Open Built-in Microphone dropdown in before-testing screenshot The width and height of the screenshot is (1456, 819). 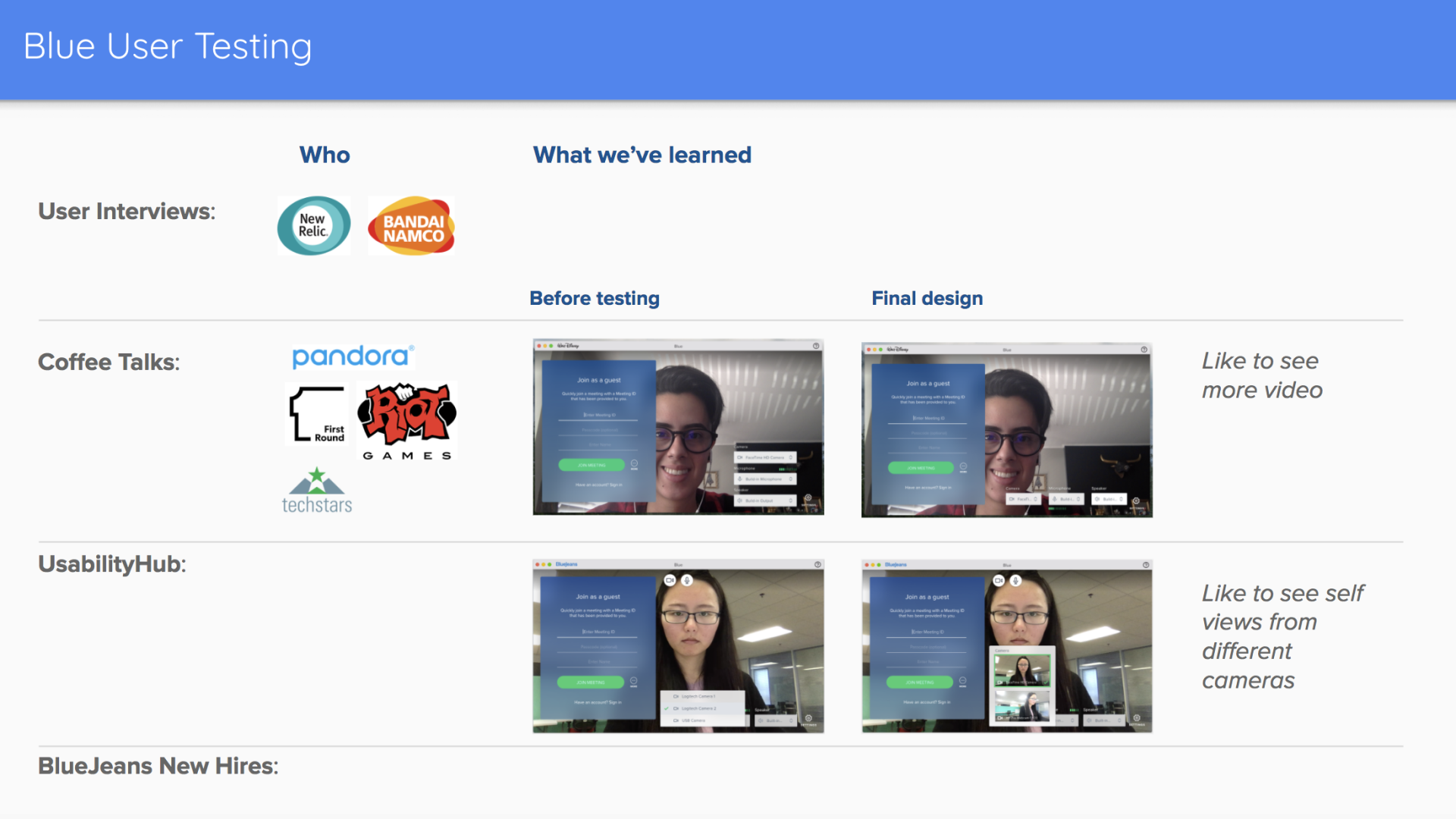click(x=765, y=479)
